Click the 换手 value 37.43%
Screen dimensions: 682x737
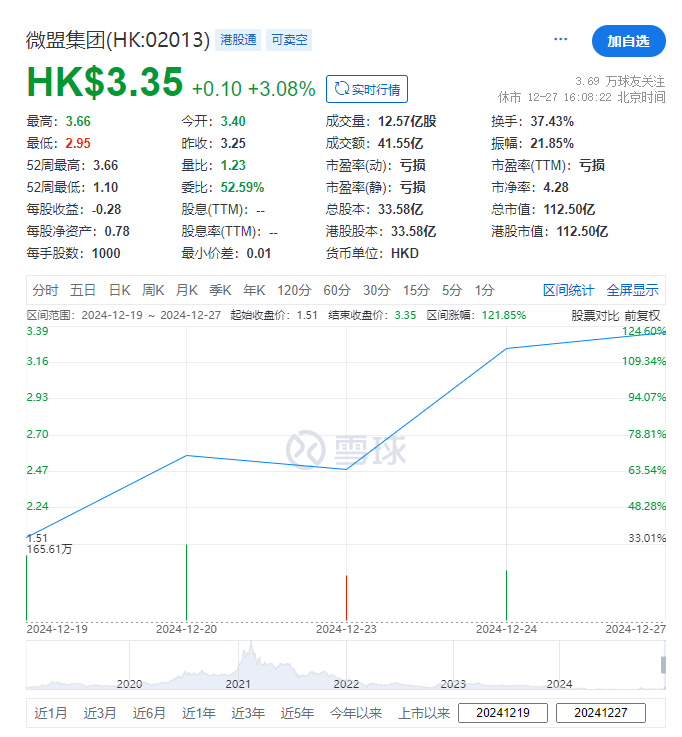coord(552,121)
